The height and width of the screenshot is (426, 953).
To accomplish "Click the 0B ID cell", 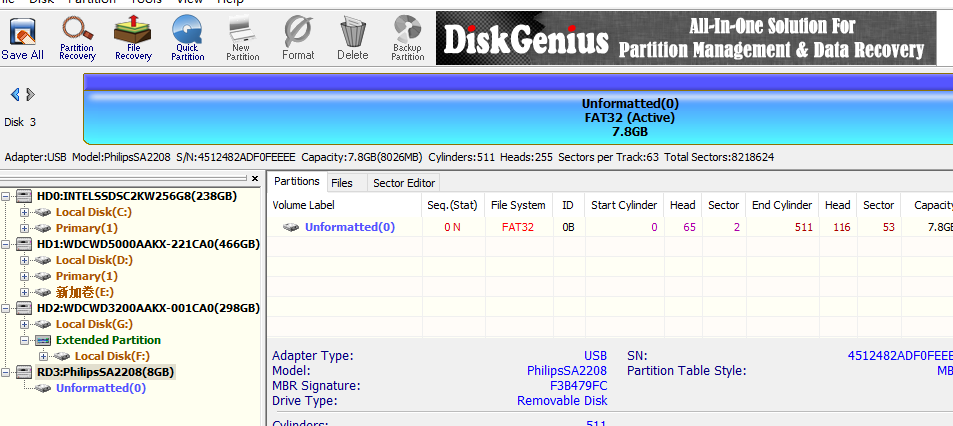I will (568, 227).
